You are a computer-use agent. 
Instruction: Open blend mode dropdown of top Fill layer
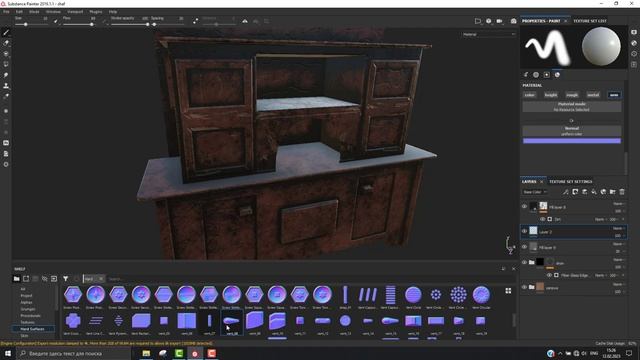619,204
